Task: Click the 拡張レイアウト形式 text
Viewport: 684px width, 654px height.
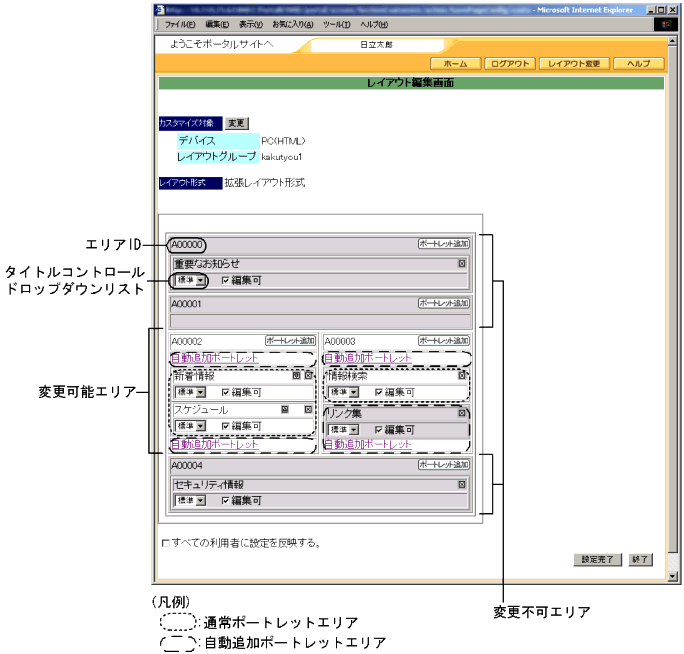Action: [x=265, y=182]
